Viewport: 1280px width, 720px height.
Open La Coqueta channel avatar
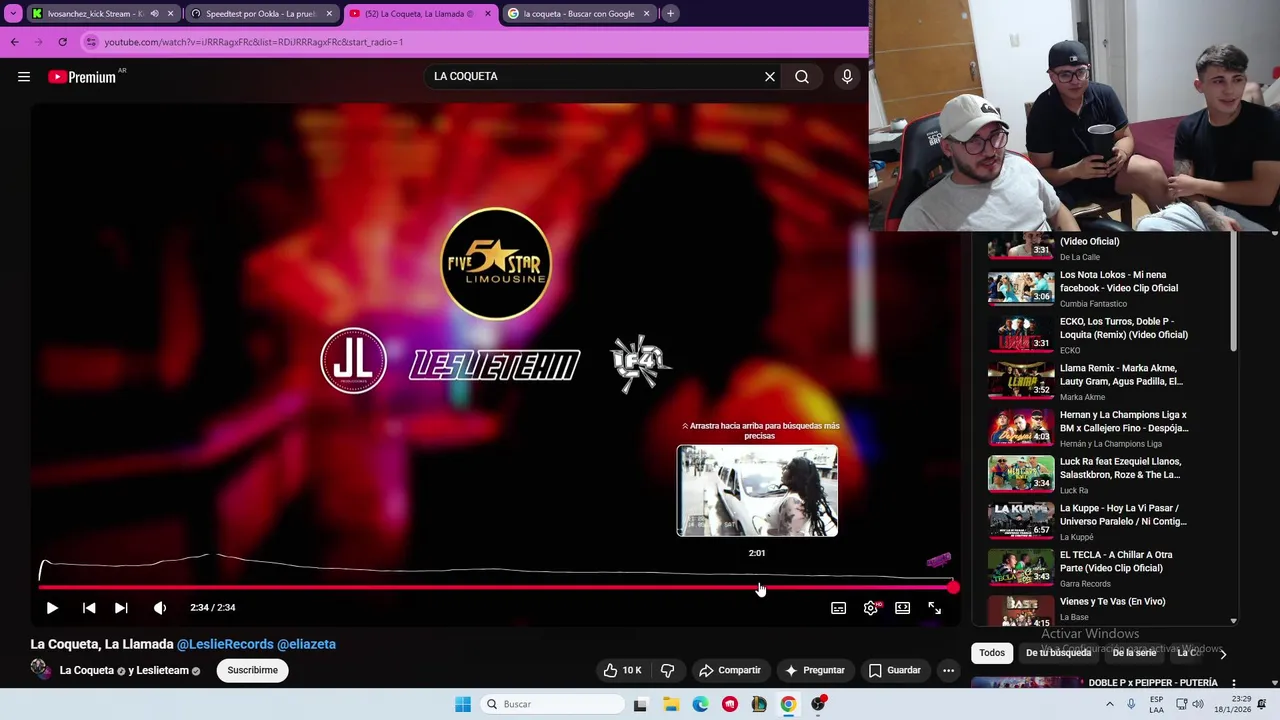pyautogui.click(x=41, y=670)
